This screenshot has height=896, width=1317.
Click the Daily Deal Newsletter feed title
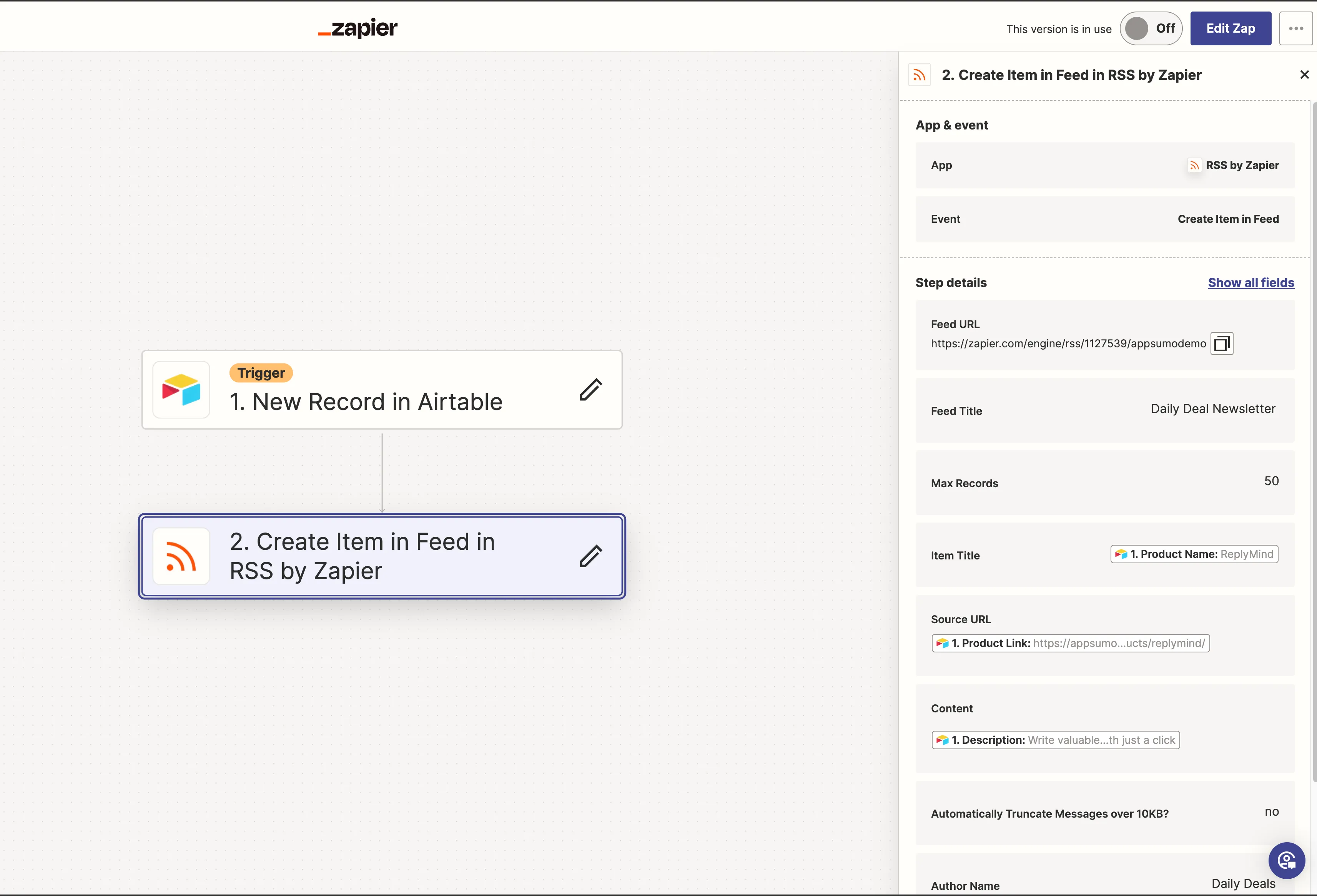coord(1213,409)
